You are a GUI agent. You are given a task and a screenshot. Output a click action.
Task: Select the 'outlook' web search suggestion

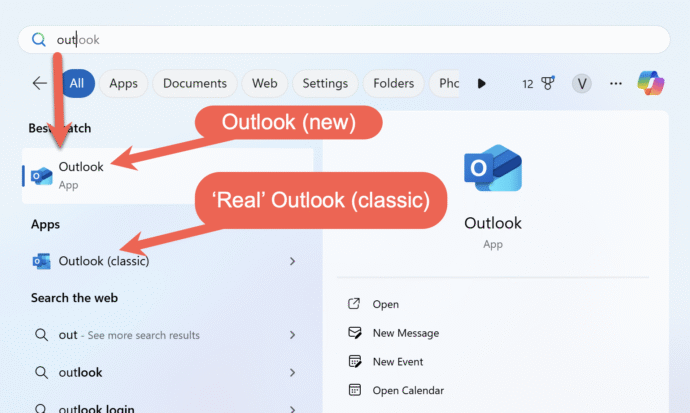[x=168, y=373]
